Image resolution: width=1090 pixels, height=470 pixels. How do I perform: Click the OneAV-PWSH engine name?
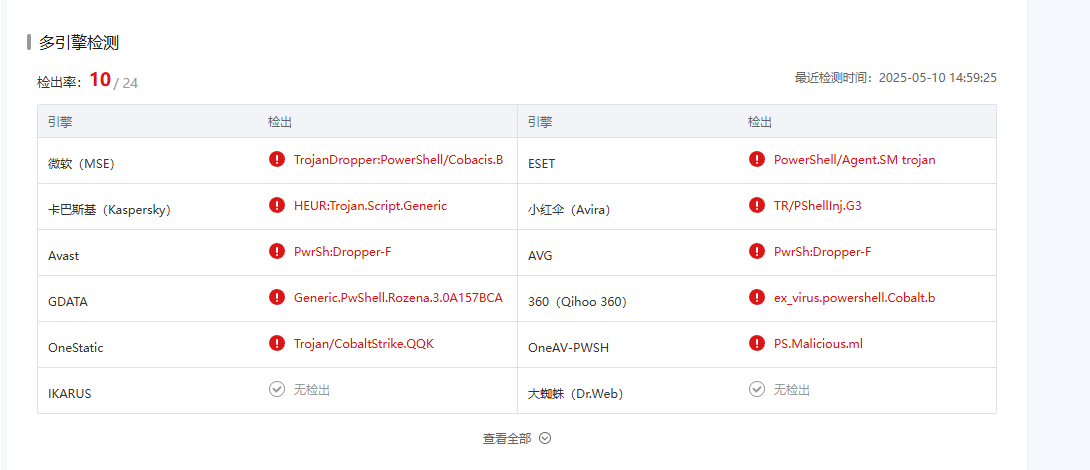pos(568,348)
